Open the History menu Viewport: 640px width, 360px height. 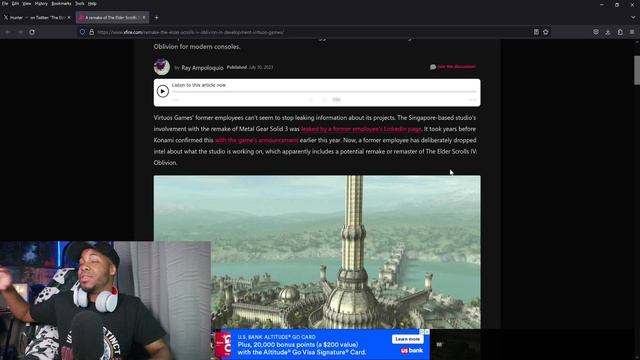41,4
